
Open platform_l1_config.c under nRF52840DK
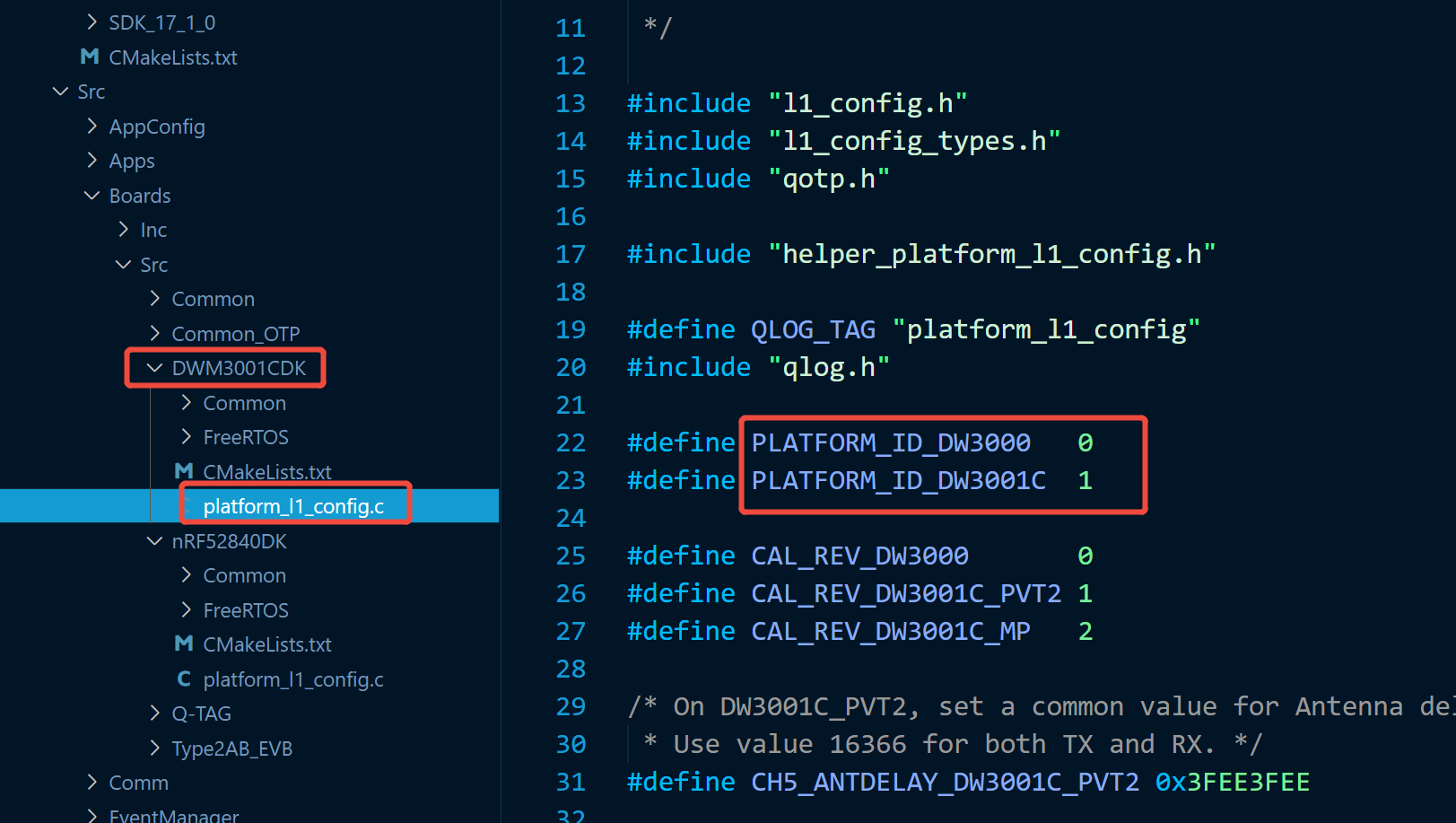[x=293, y=679]
